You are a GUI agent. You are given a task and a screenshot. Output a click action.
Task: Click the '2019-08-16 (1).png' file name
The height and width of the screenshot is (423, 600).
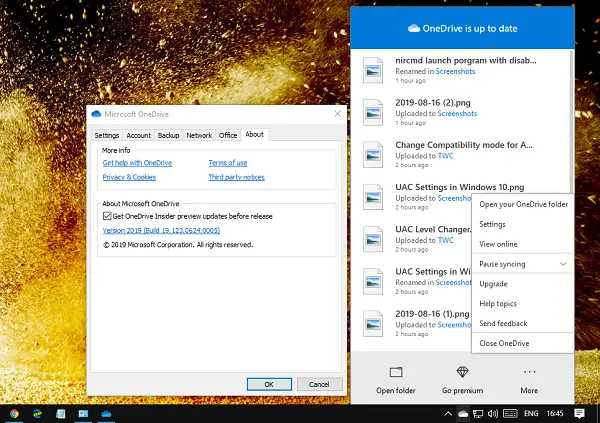pyautogui.click(x=432, y=314)
